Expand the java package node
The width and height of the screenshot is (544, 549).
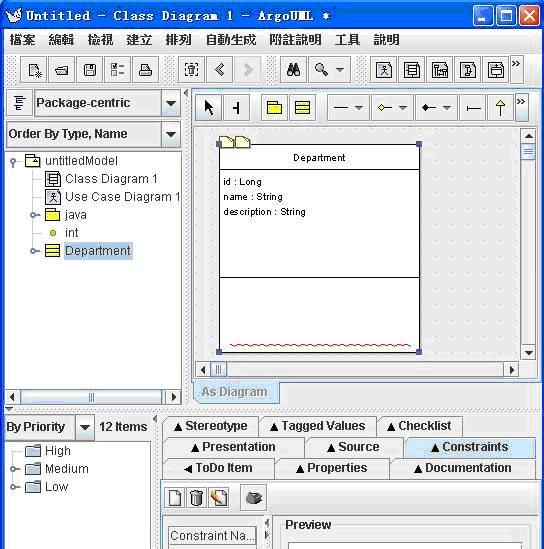[34, 215]
